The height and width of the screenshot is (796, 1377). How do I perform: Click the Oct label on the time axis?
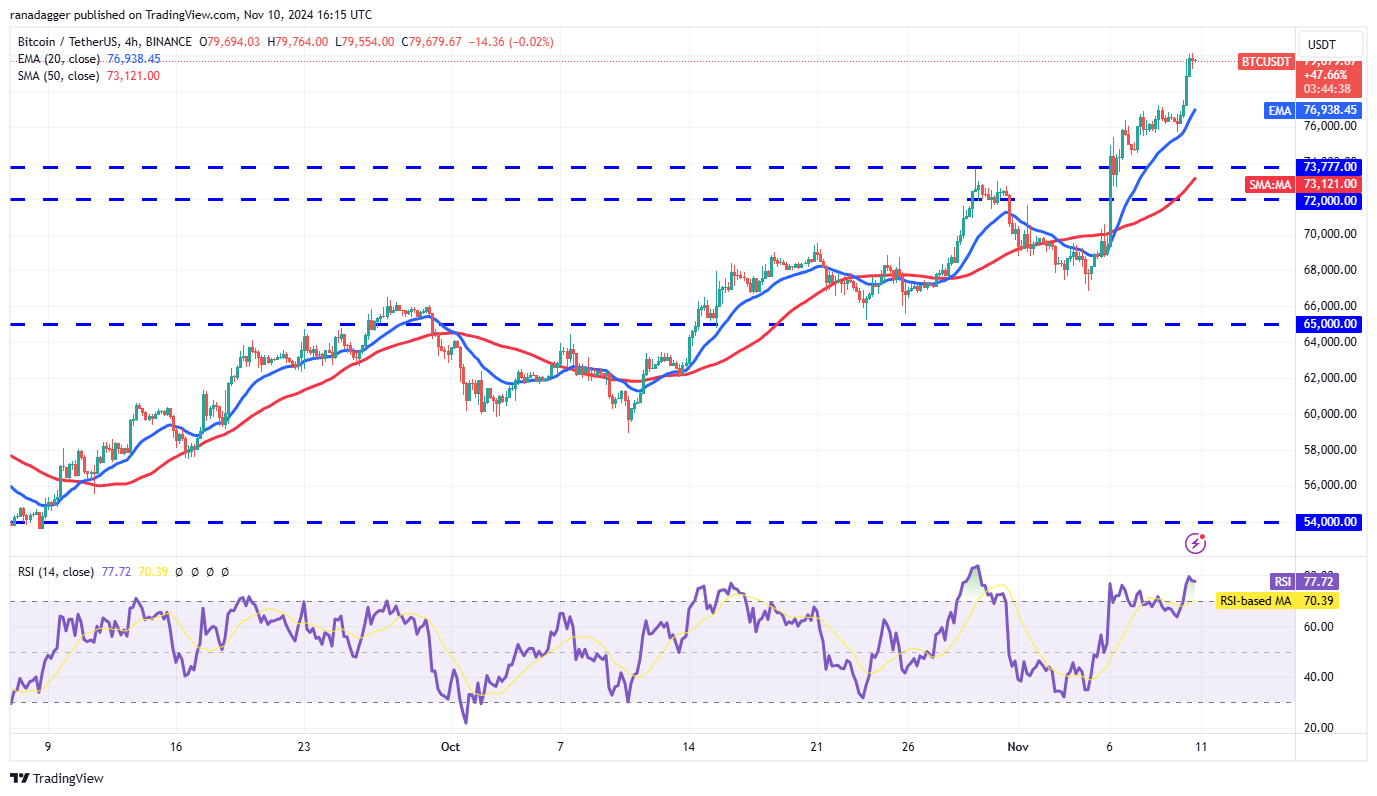(450, 747)
